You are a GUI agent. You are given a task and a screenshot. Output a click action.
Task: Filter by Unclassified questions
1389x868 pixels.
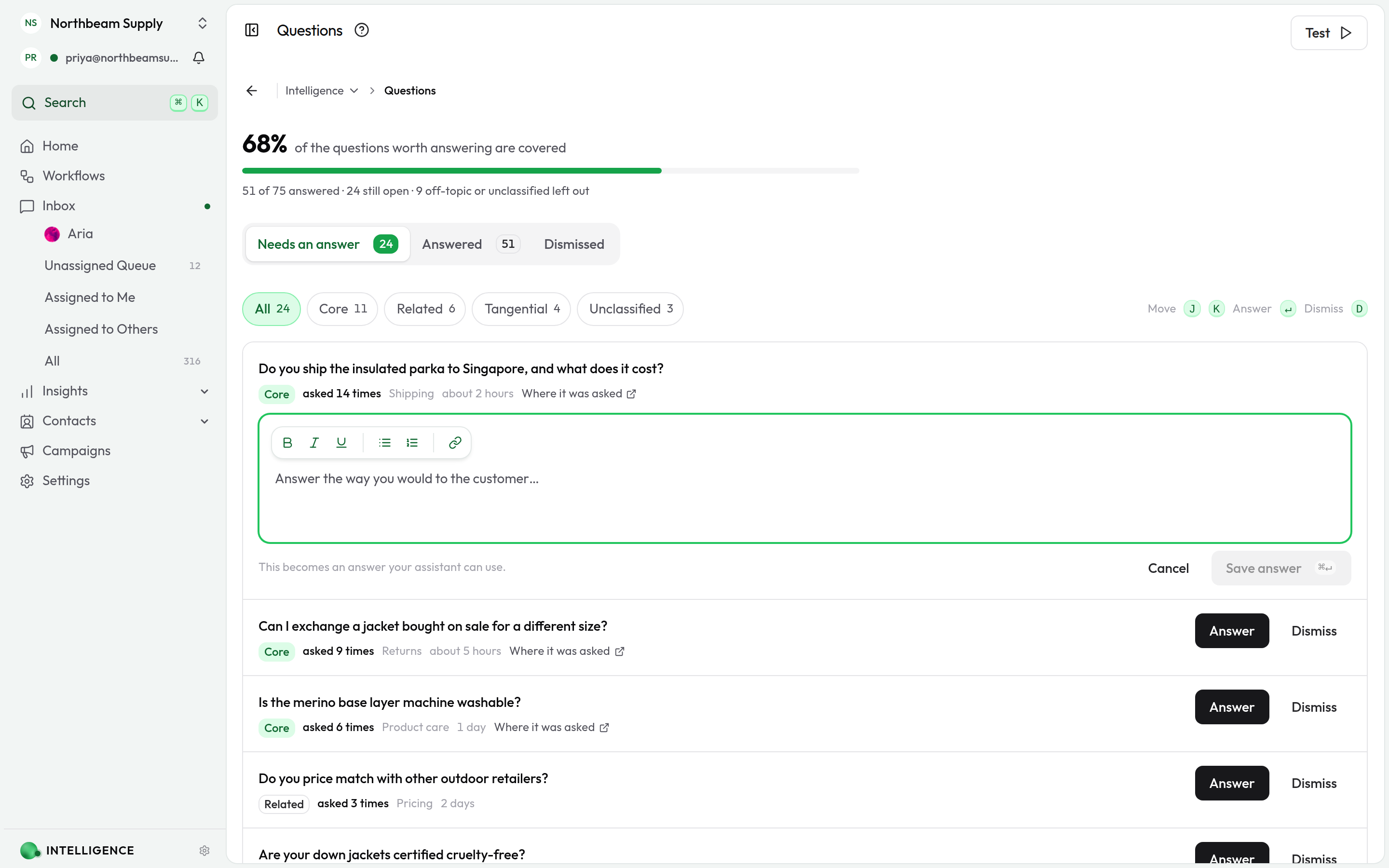click(630, 309)
